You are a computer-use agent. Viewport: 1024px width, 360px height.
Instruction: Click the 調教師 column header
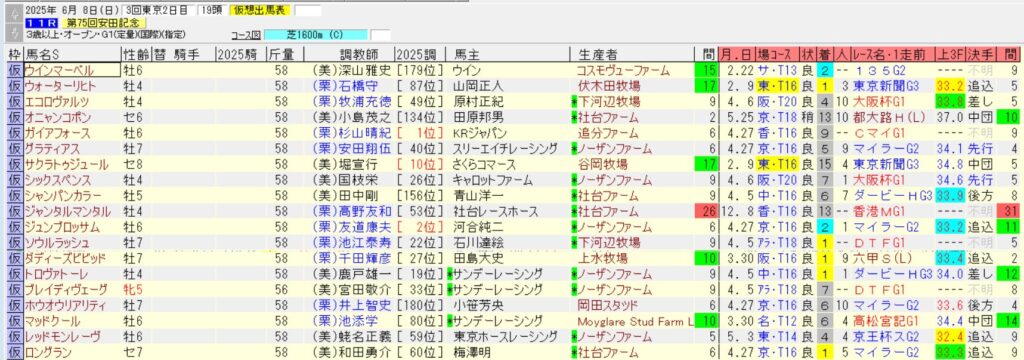coord(349,55)
